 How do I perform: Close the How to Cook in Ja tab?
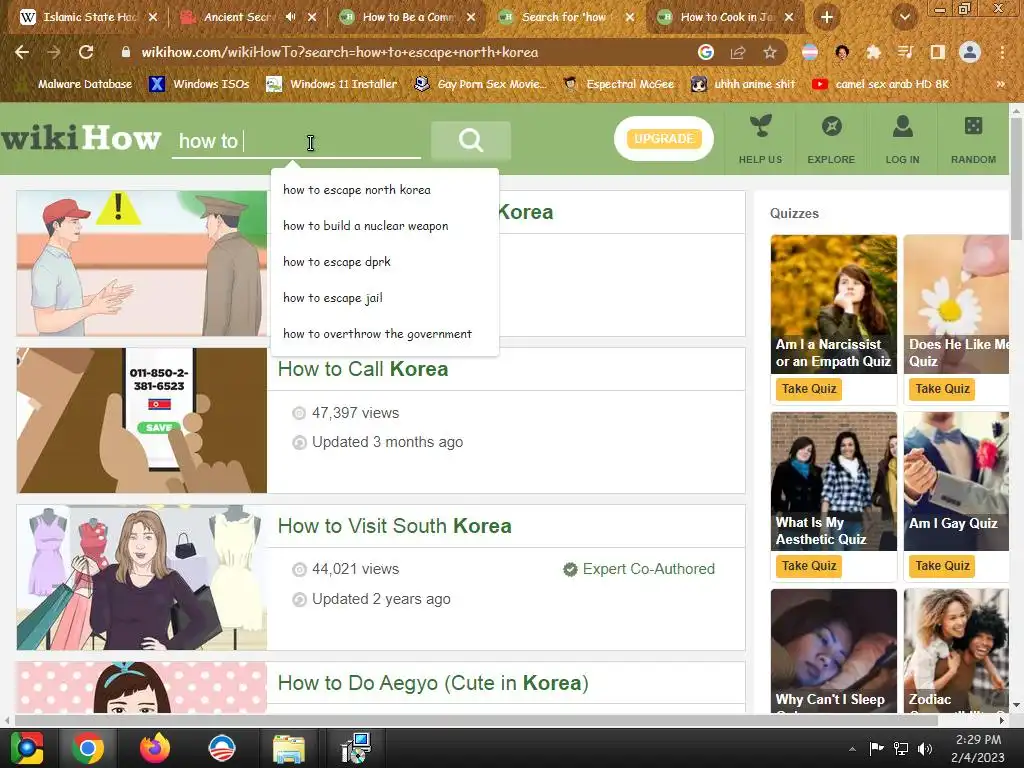tap(789, 17)
